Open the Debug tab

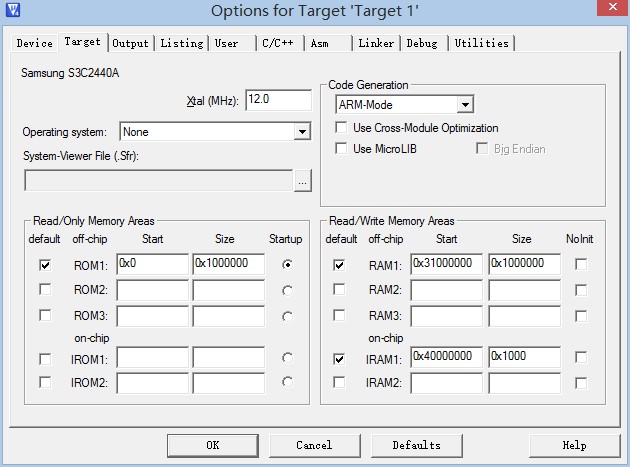[422, 43]
